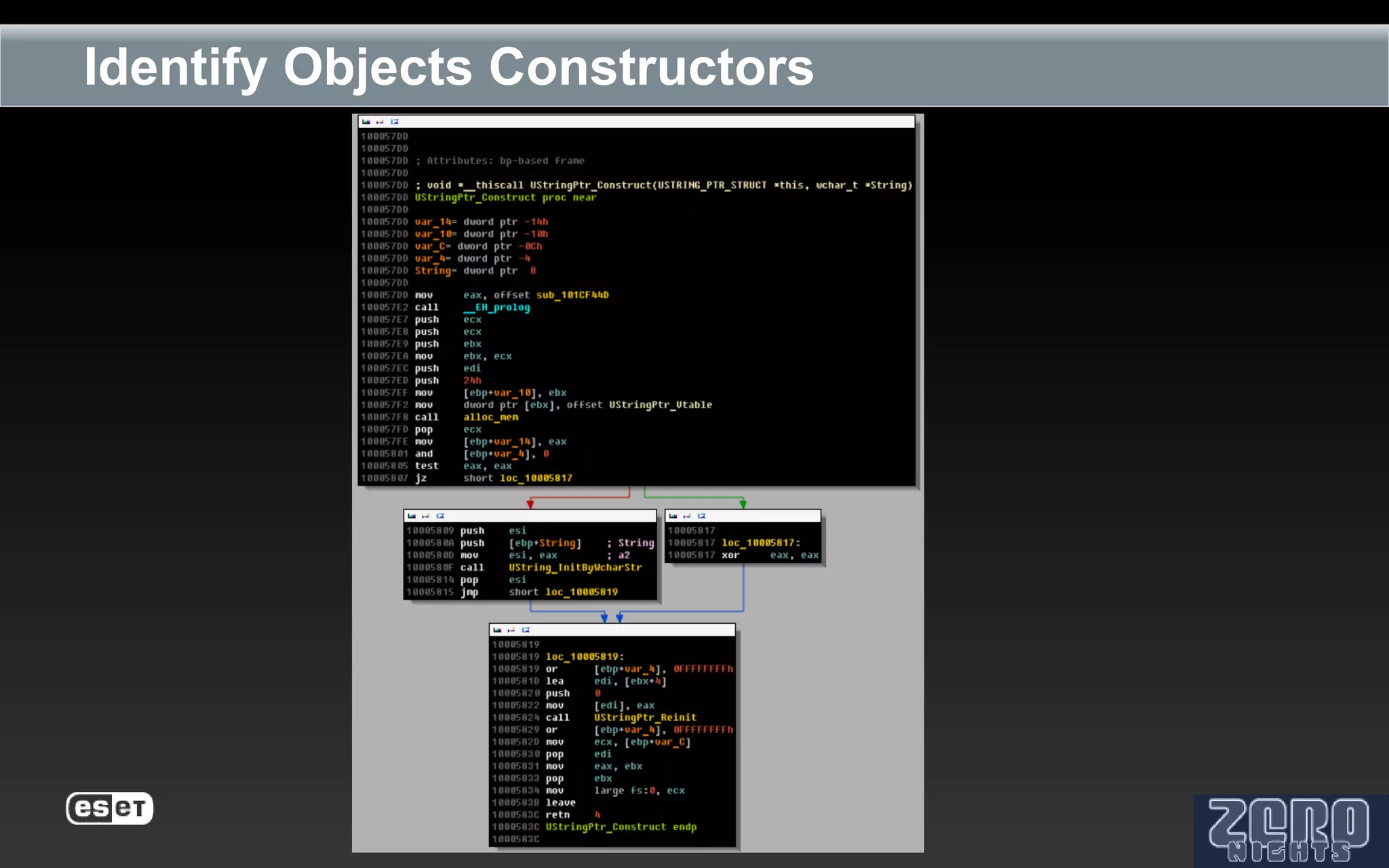1389x868 pixels.
Task: Select the 'Attributes: bp-based frame' comment line
Action: click(x=500, y=161)
